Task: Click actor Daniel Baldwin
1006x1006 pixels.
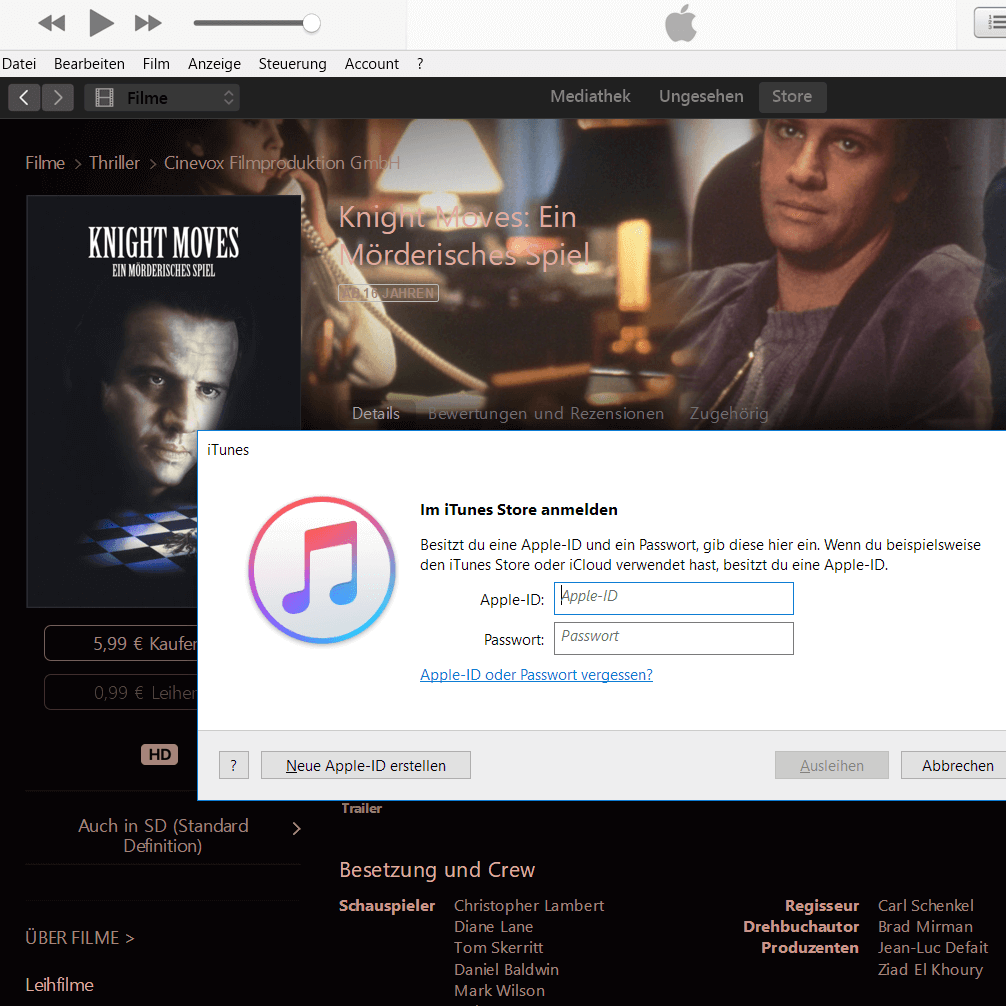Action: 506,970
